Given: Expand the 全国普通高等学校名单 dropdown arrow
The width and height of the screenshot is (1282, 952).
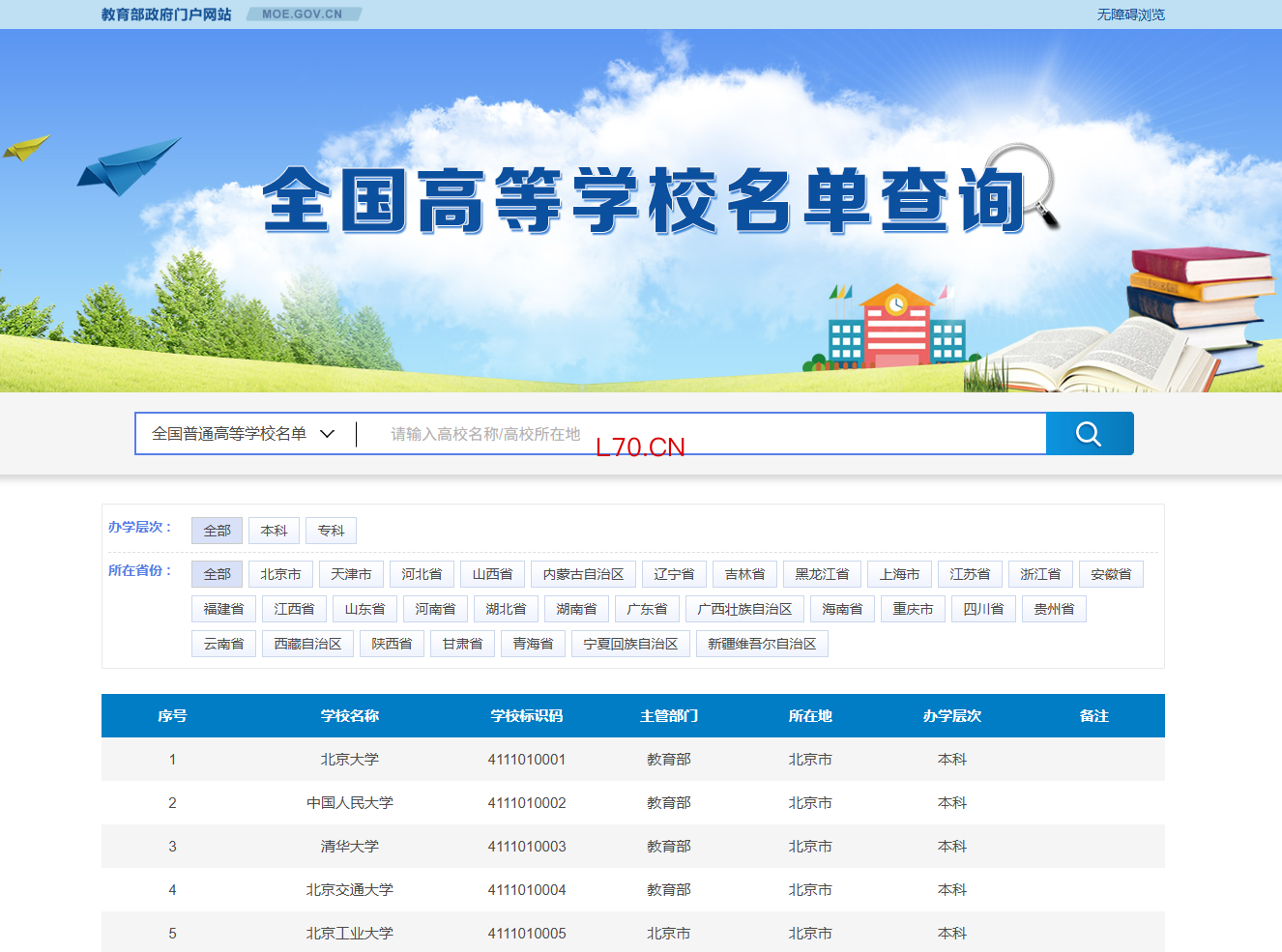Looking at the screenshot, I should (327, 434).
